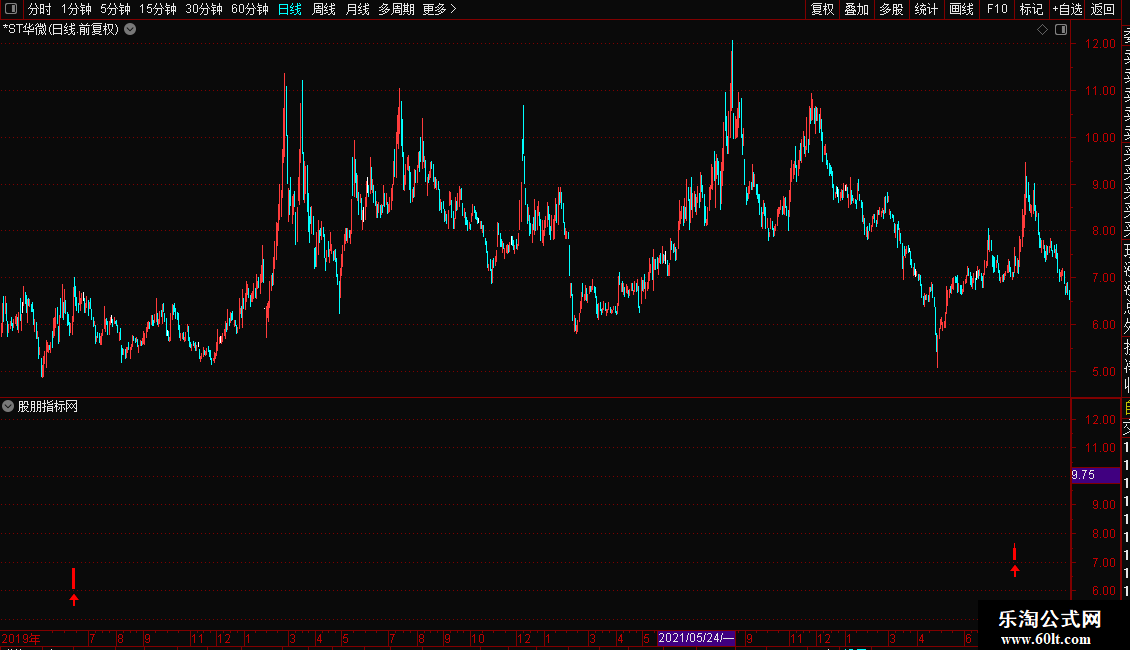Screen dimensions: 1130x650
Task: Open the 画线 drawing tools
Action: pyautogui.click(x=961, y=9)
